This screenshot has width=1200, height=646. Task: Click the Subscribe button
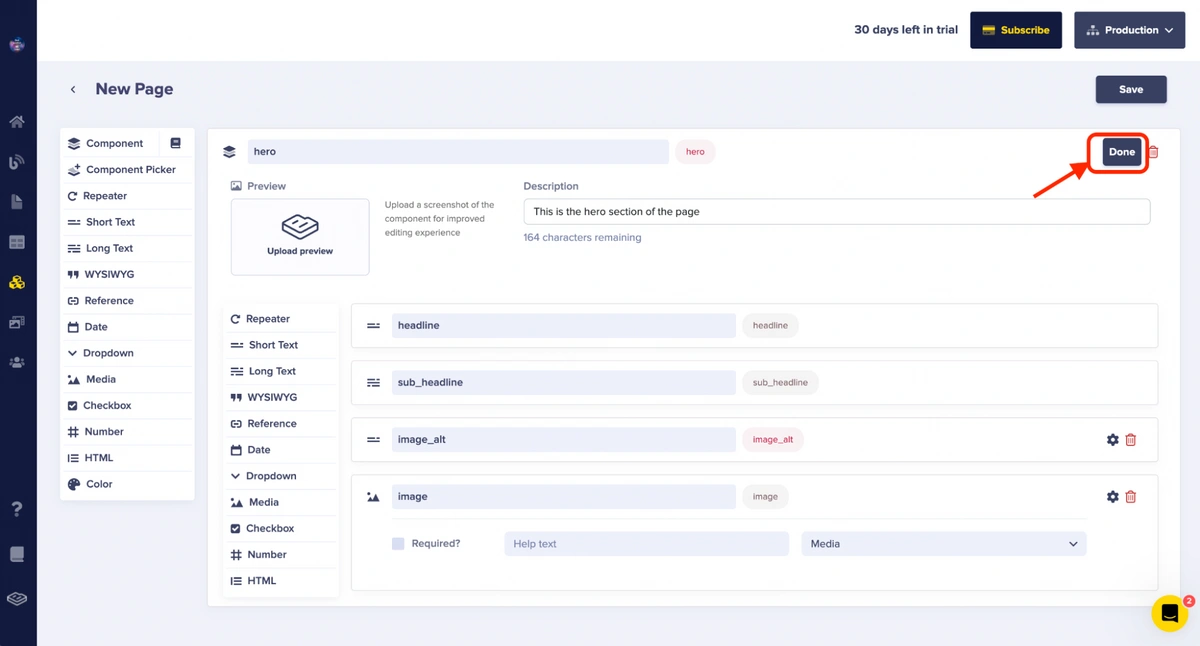pos(1015,30)
